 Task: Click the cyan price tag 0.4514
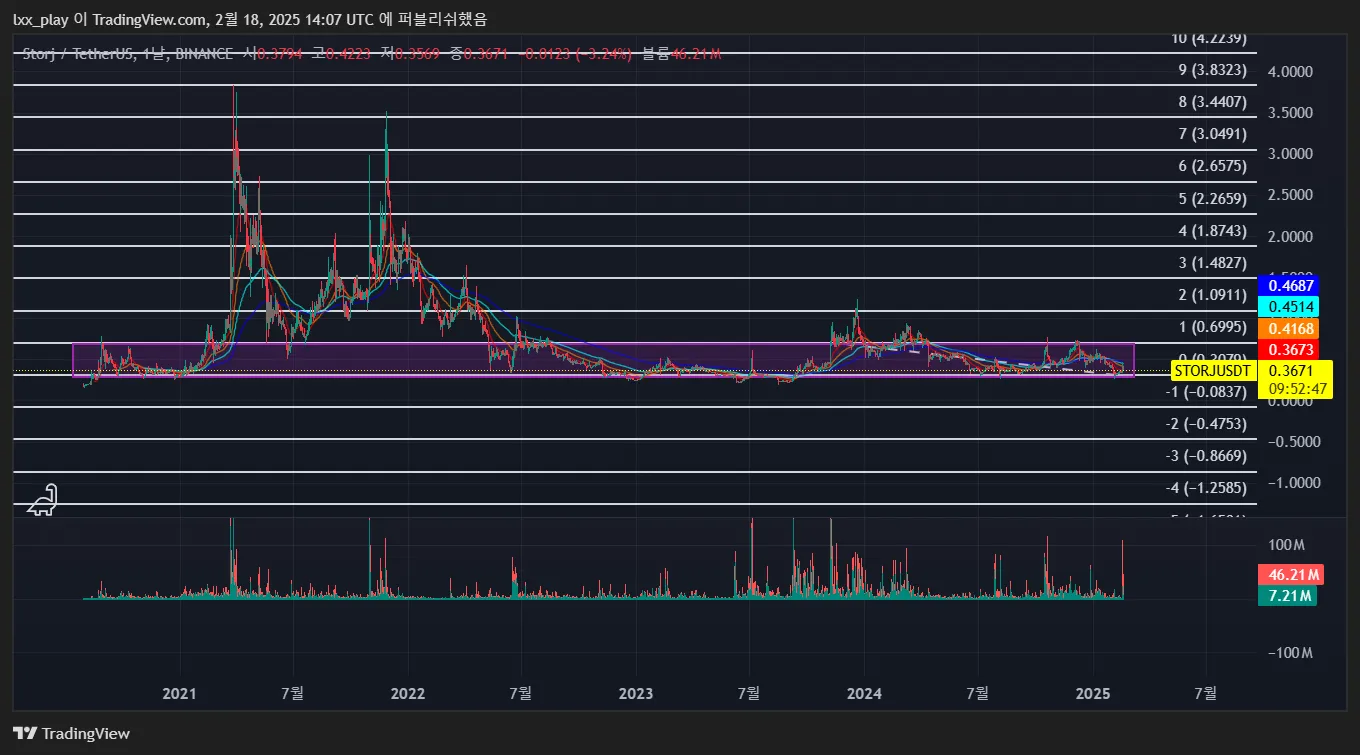tap(1291, 307)
